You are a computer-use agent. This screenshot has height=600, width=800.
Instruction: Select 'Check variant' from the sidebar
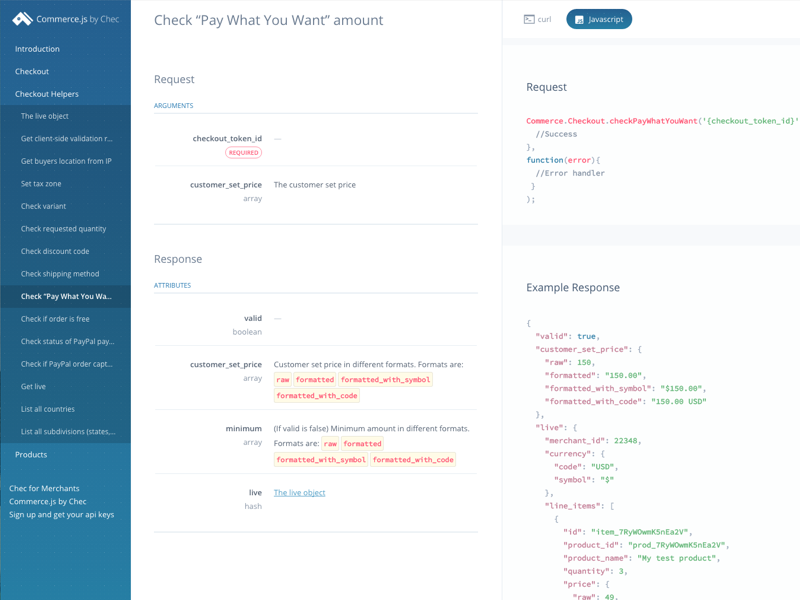46,206
